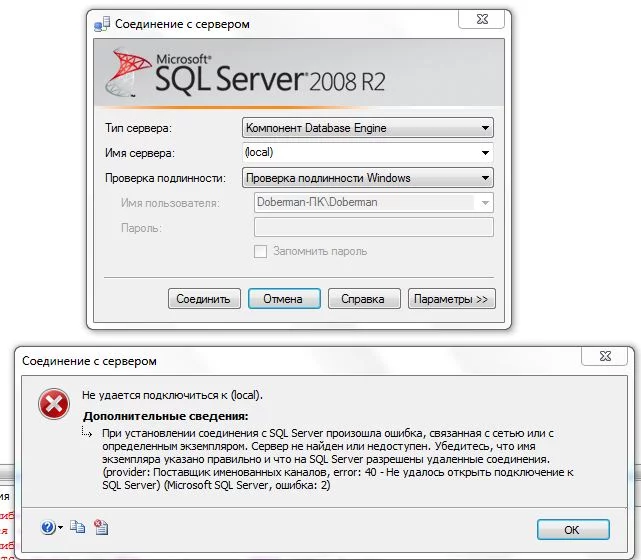Click the 'Дополнительные сведения:' heading
Viewport: 641px width, 560px height.
166,417
